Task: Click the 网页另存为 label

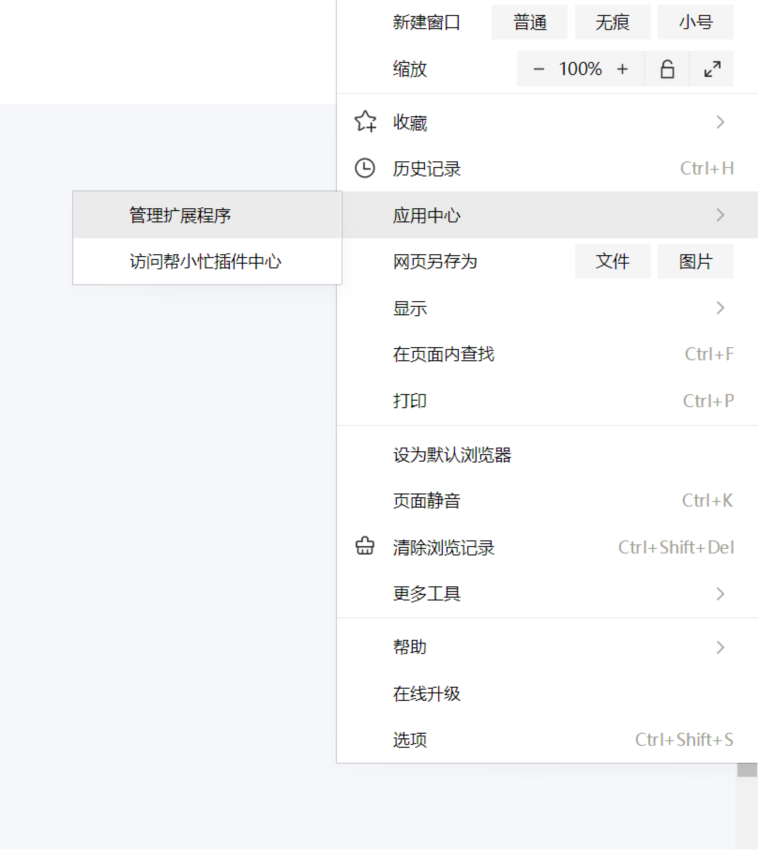Action: tap(435, 261)
